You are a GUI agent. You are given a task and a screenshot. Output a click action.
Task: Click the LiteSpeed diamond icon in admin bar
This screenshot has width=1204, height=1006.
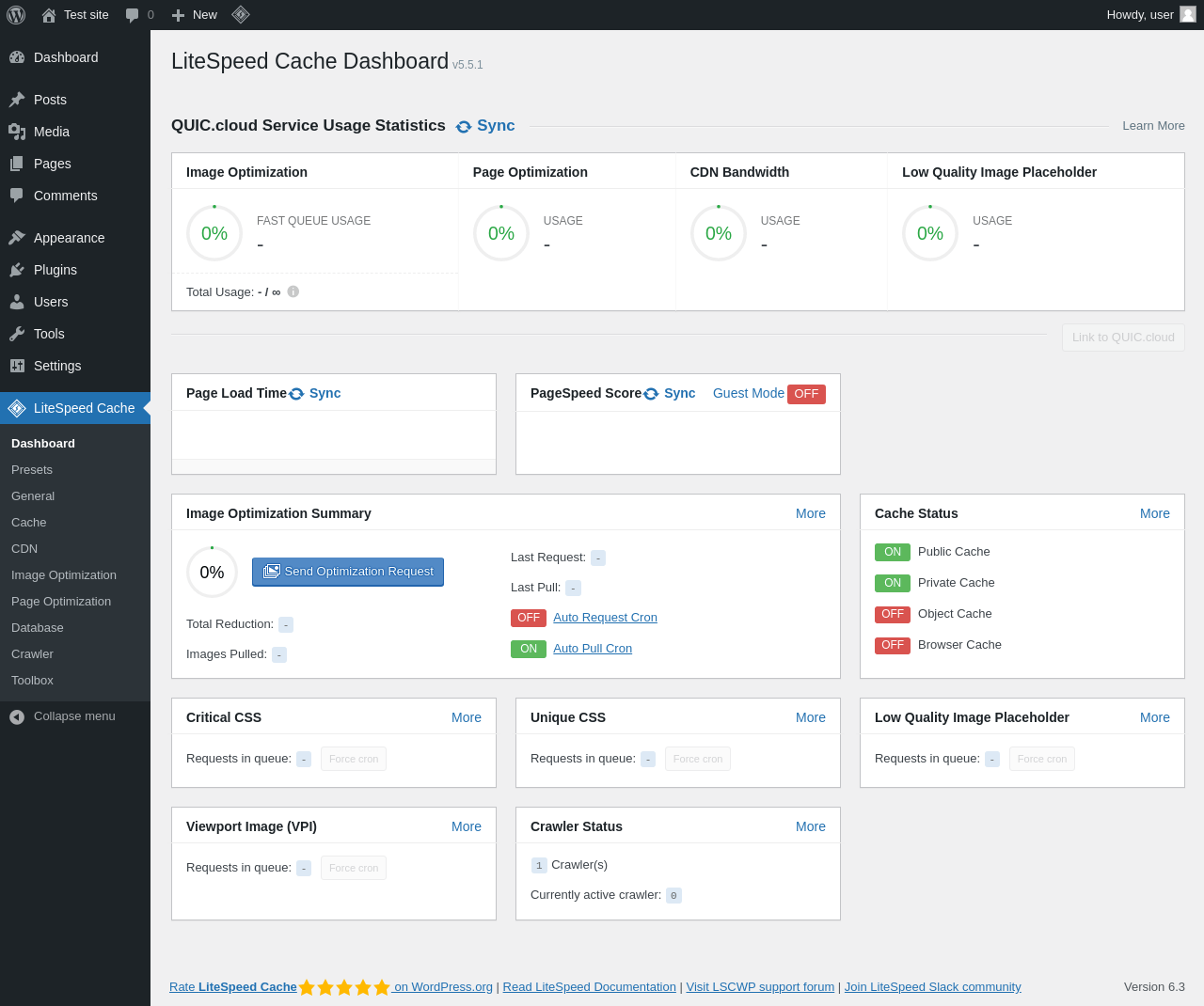(241, 15)
